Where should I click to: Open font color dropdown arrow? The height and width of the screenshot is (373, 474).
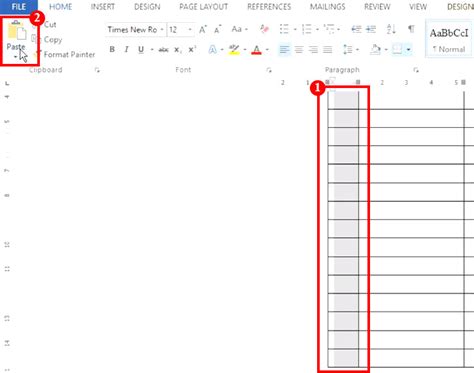point(267,50)
